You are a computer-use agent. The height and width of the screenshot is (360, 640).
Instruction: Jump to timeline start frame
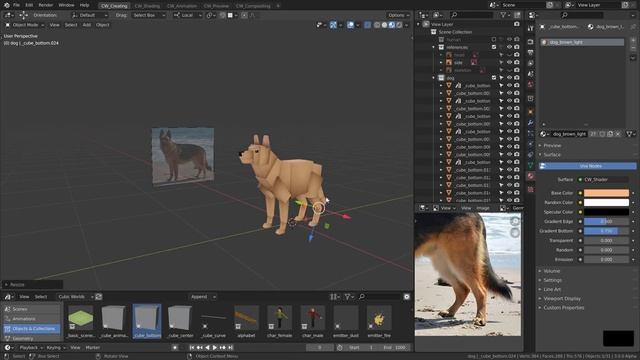(x=191, y=347)
